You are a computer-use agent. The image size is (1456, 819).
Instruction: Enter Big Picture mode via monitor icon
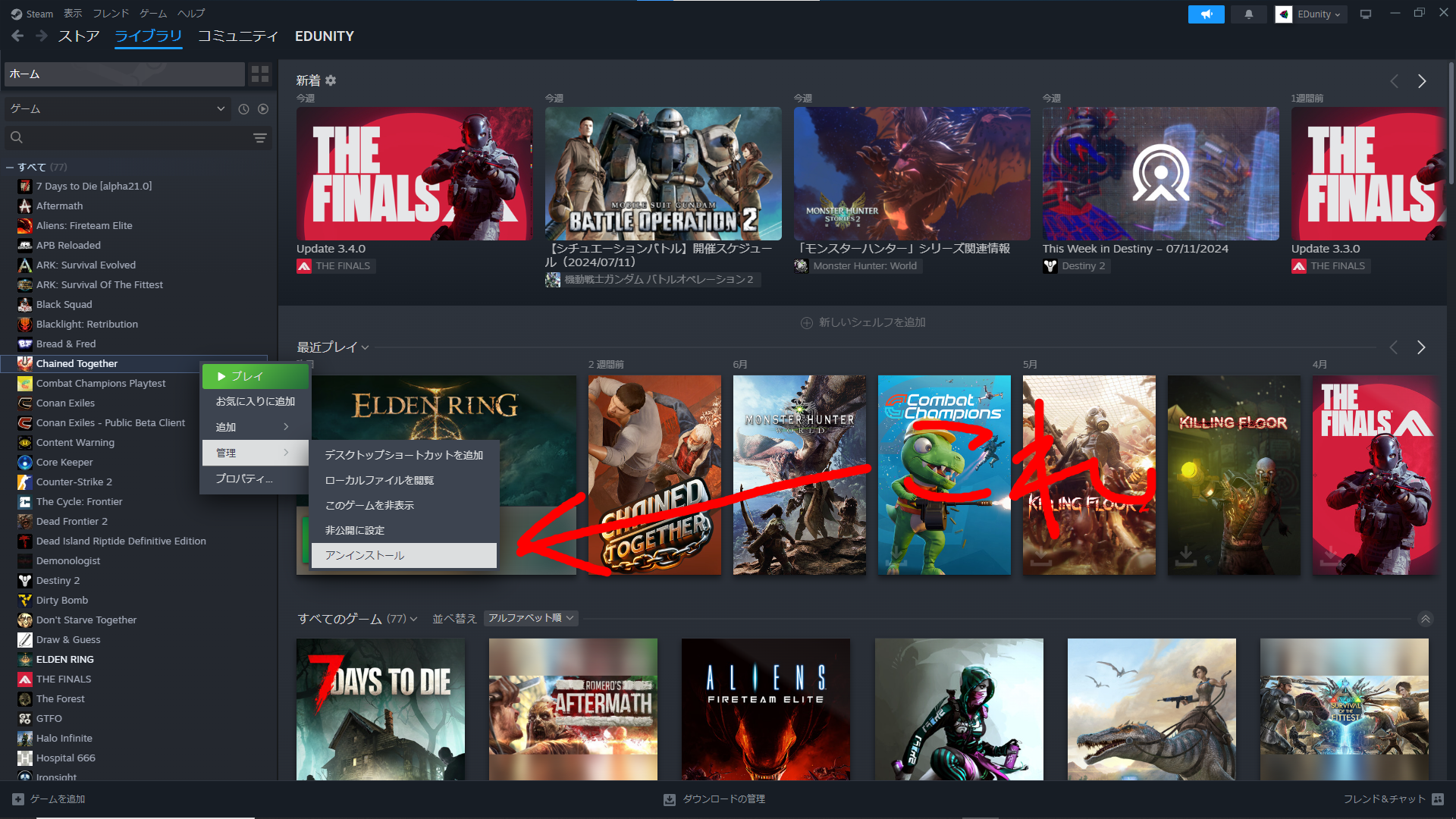pyautogui.click(x=1365, y=14)
